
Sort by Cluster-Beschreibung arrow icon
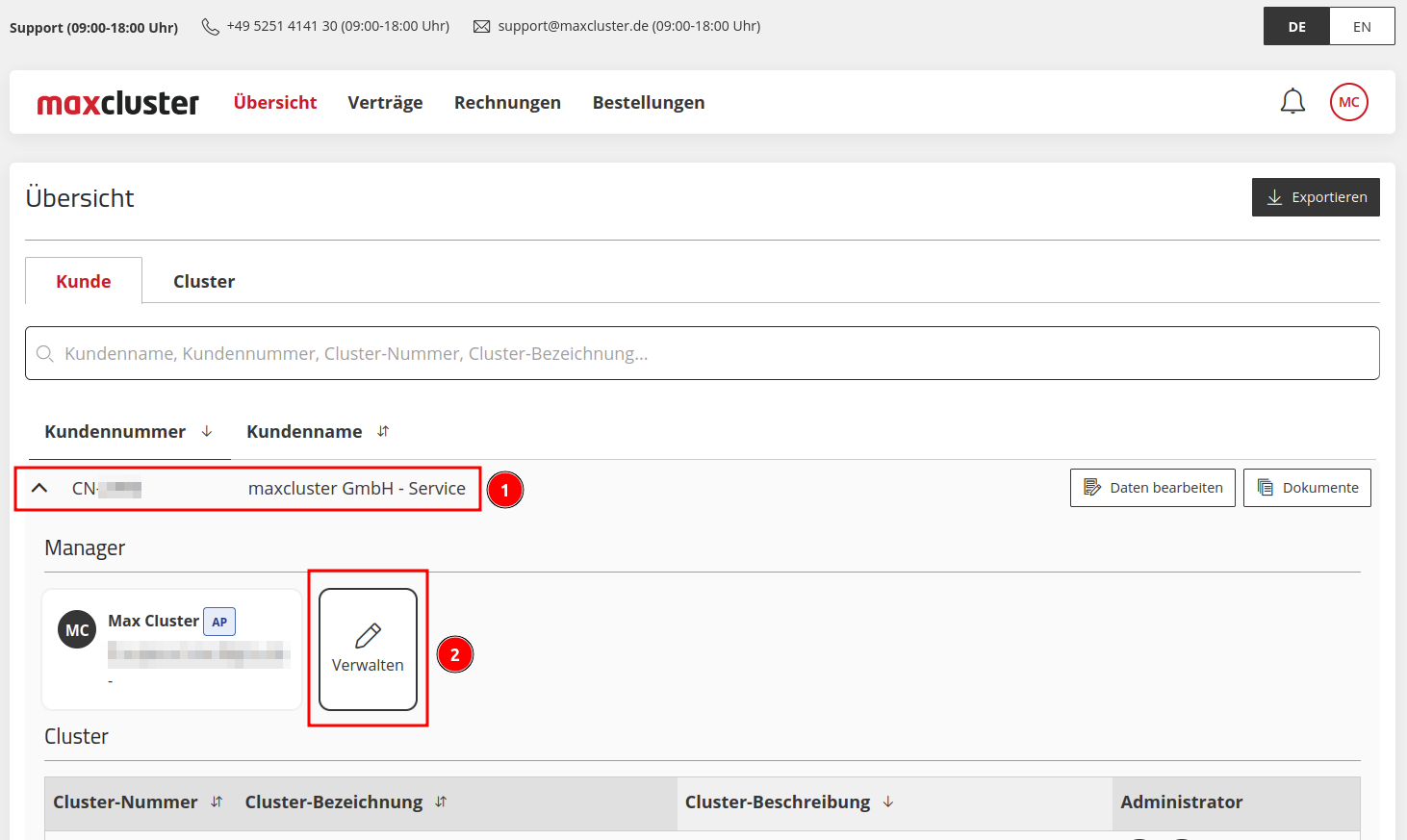tap(888, 802)
